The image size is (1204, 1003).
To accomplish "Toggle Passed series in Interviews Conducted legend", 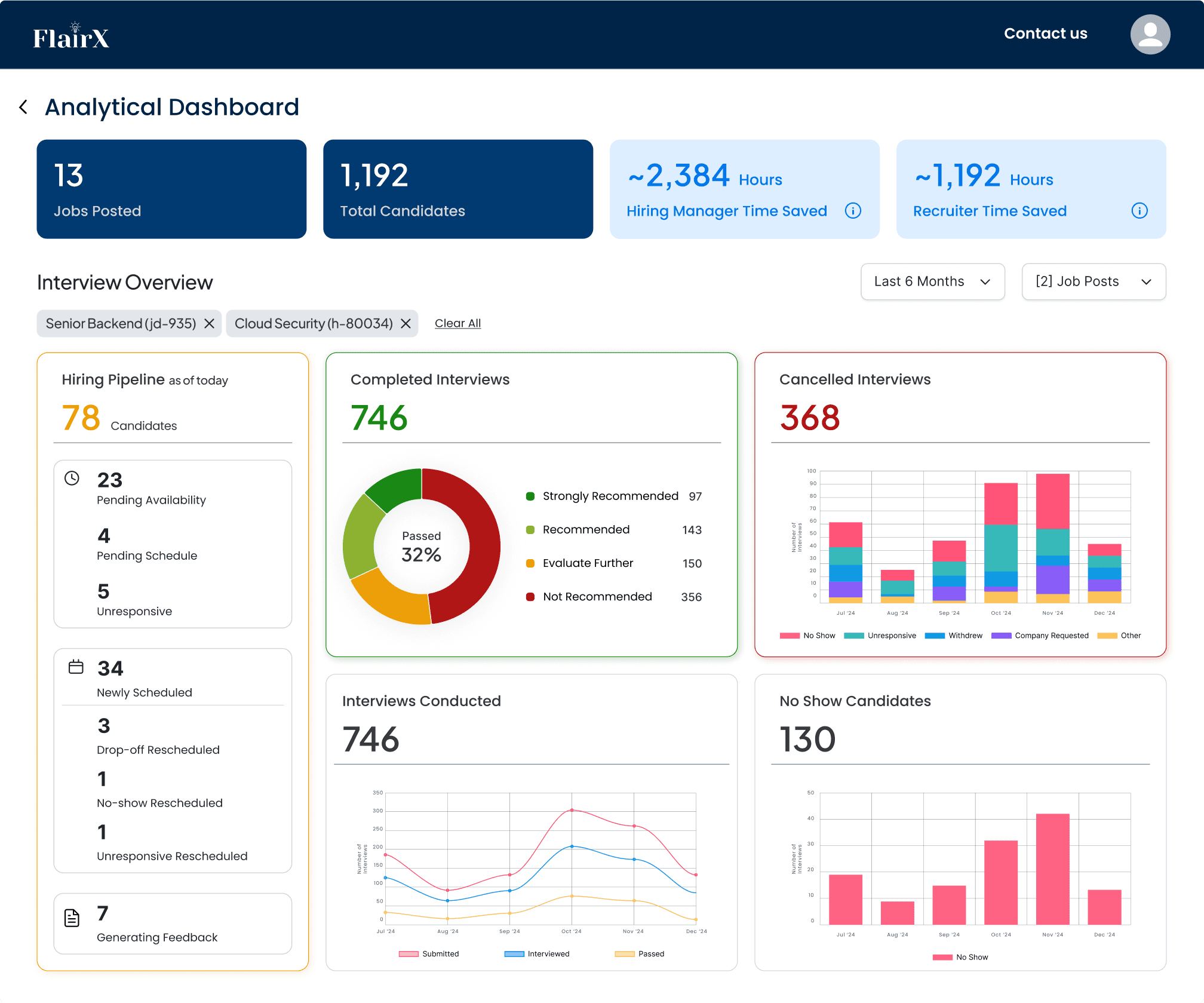I will tap(640, 954).
